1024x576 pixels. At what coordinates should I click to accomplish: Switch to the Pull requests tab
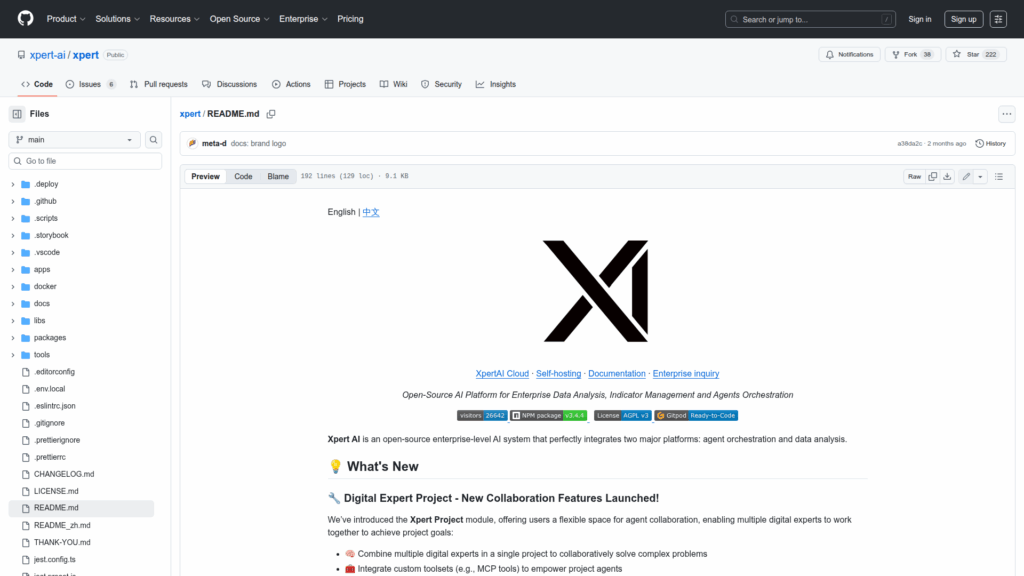pyautogui.click(x=159, y=84)
